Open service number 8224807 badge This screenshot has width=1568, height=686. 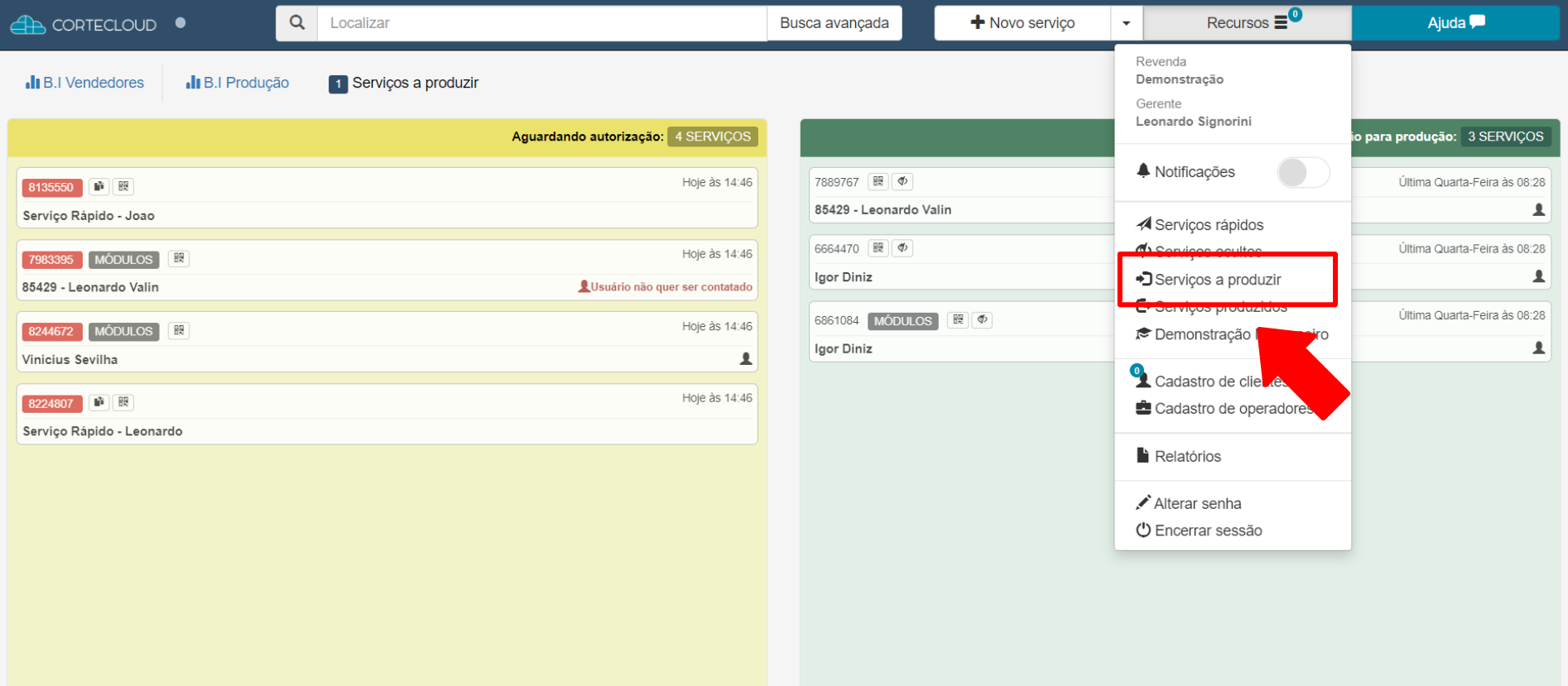[51, 404]
